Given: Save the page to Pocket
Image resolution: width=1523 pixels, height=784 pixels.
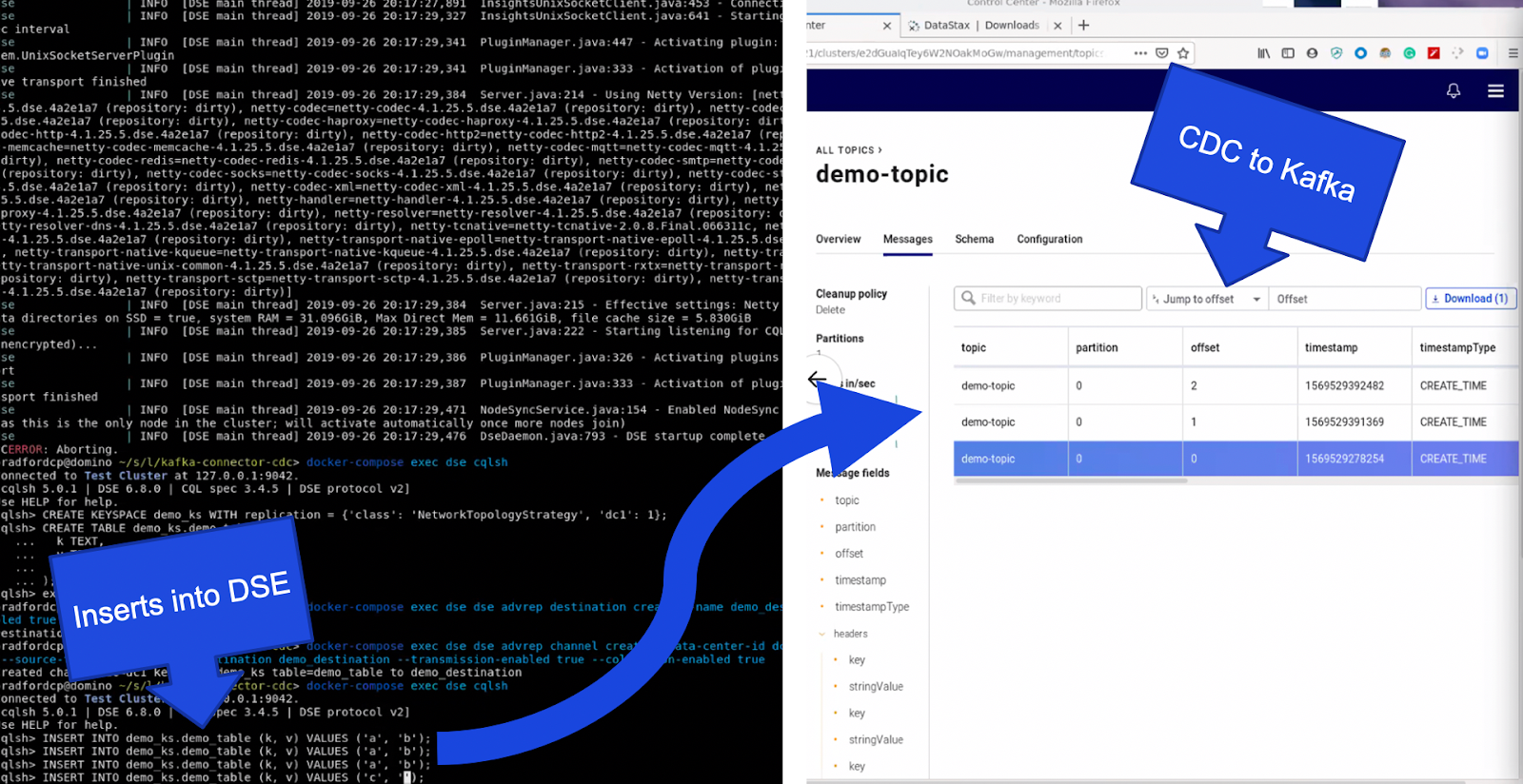Looking at the screenshot, I should [1162, 53].
